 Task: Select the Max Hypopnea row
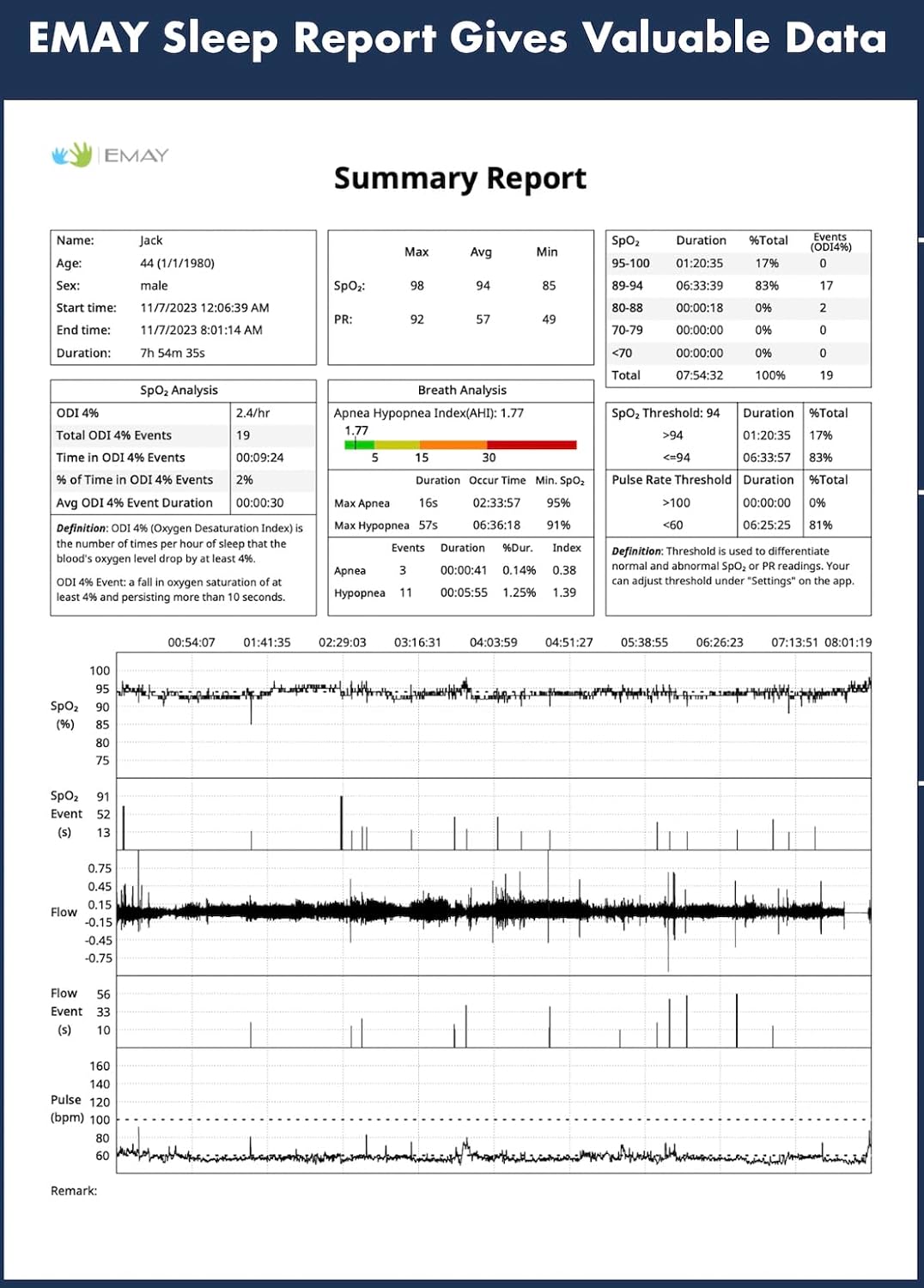click(x=372, y=526)
